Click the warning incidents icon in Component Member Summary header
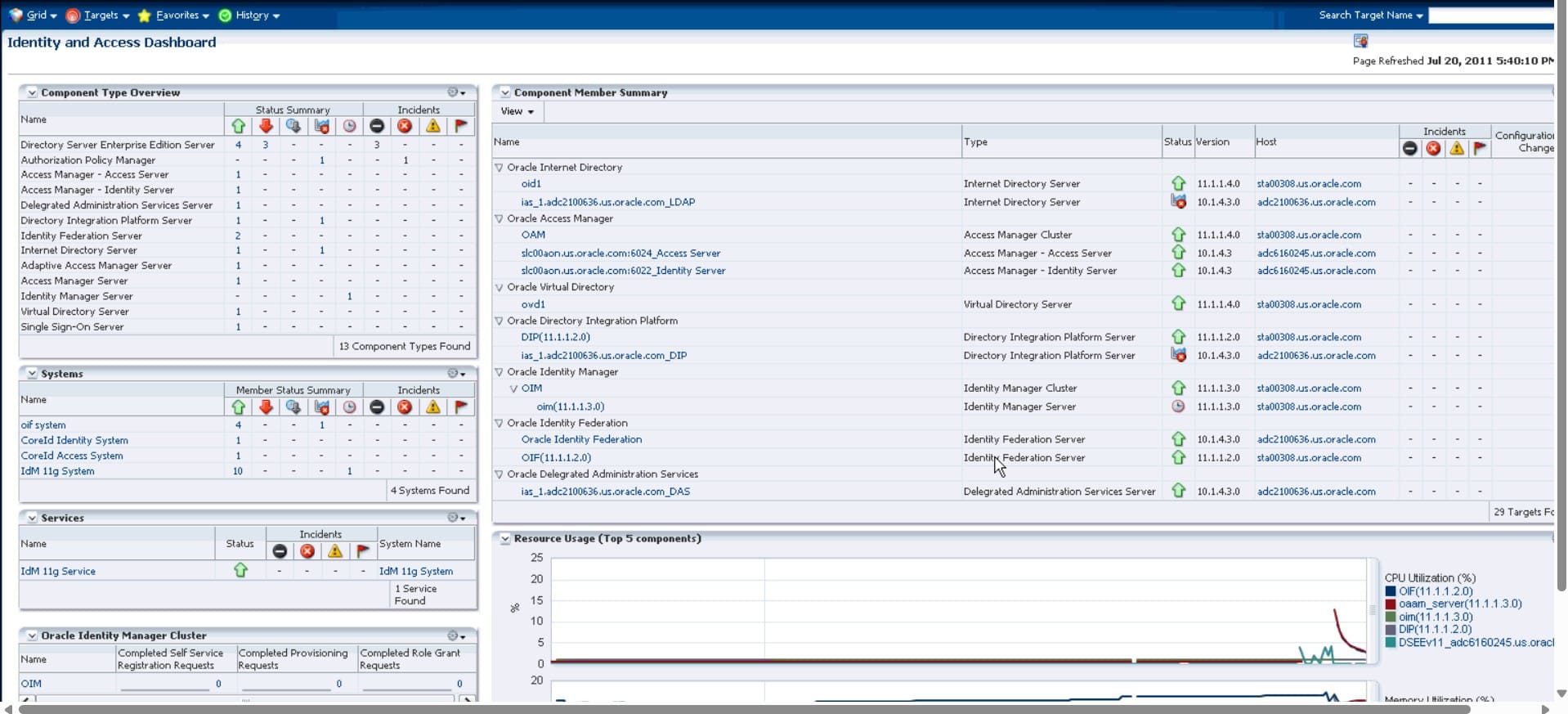Viewport: 1568px width, 714px height. point(1457,148)
